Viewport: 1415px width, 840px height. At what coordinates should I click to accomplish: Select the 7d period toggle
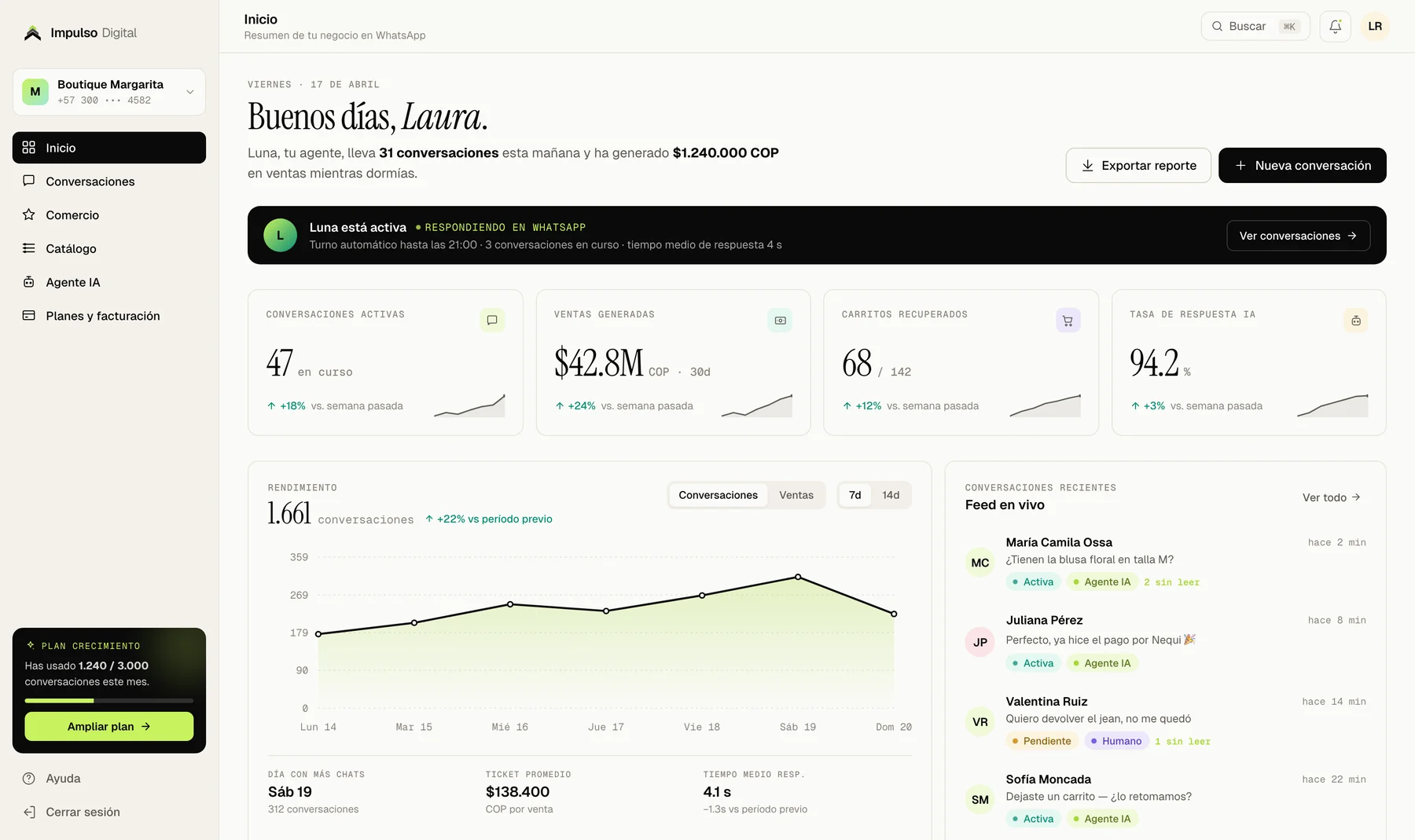[x=855, y=495]
